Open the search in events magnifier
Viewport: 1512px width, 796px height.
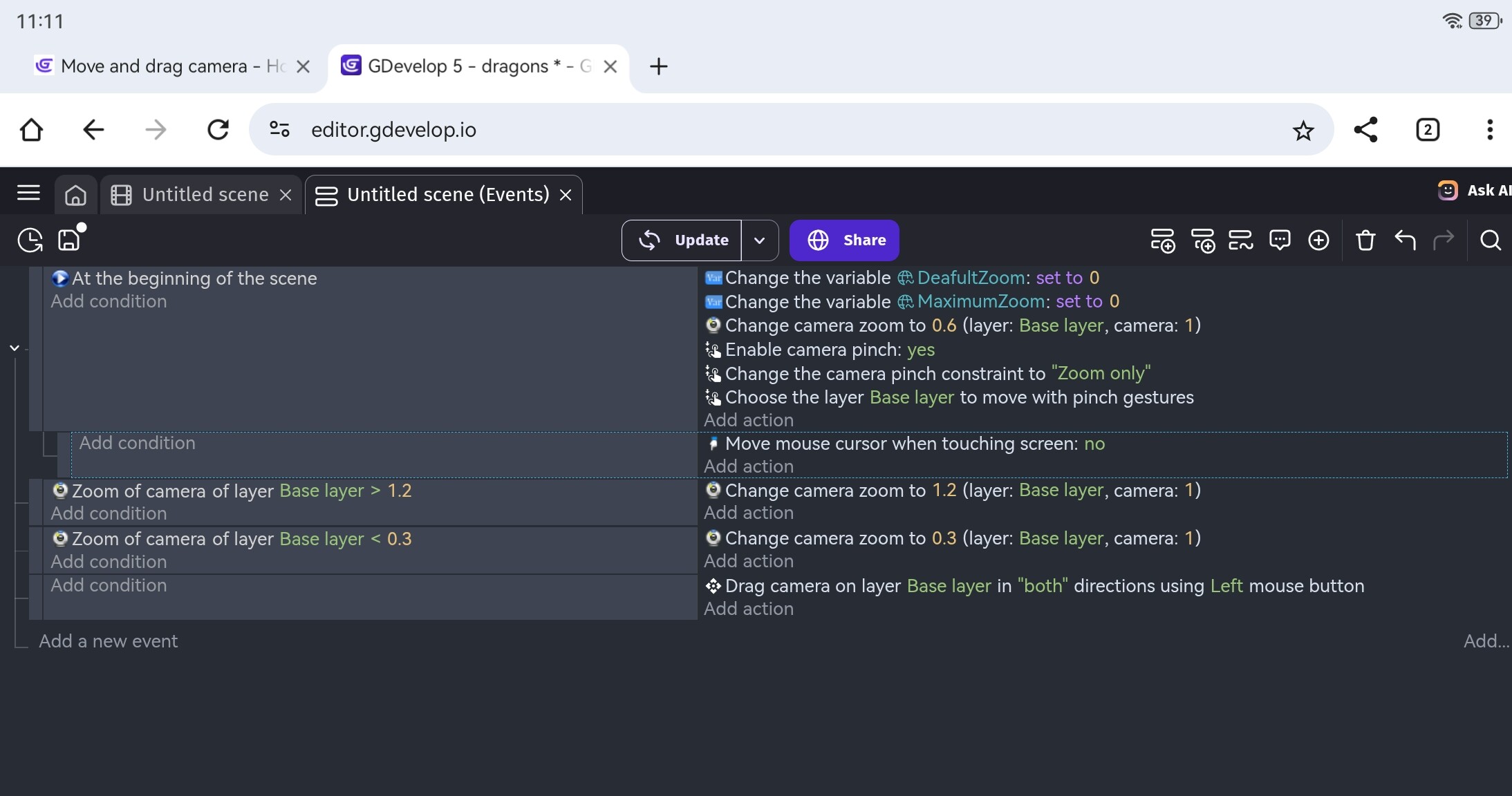click(x=1490, y=240)
